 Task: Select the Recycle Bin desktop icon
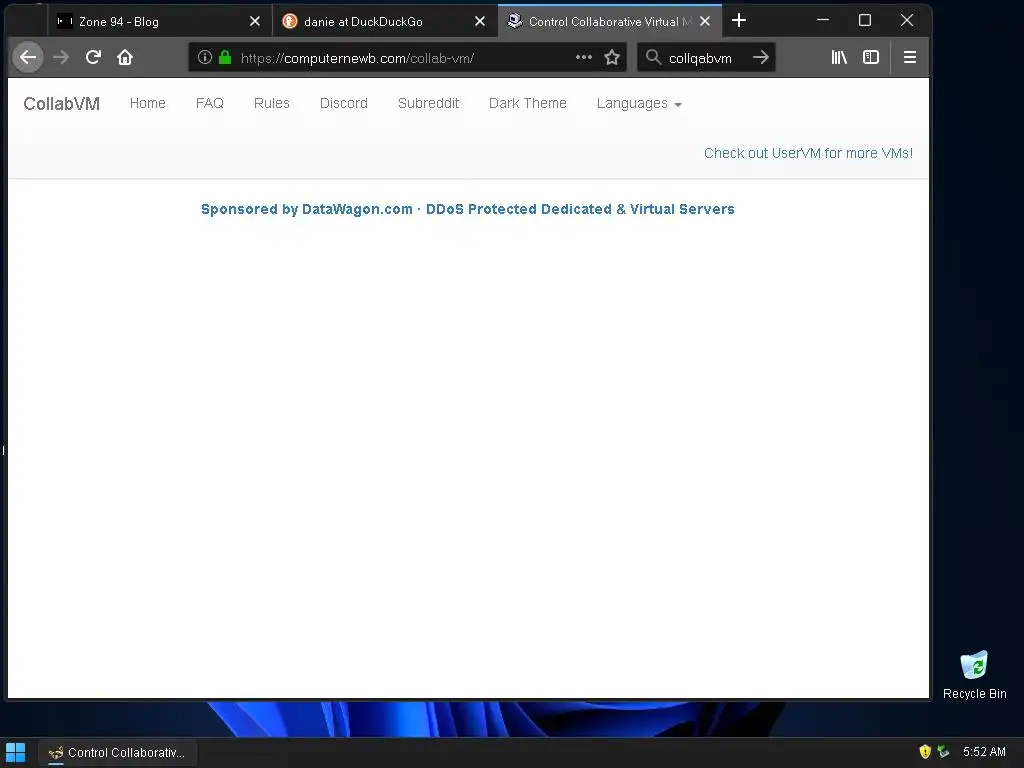(x=974, y=675)
